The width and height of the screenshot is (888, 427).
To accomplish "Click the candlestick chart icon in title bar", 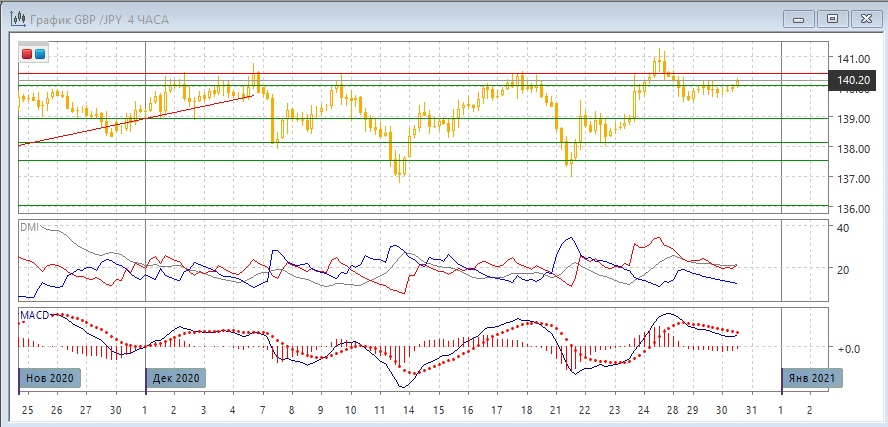I will pyautogui.click(x=16, y=18).
